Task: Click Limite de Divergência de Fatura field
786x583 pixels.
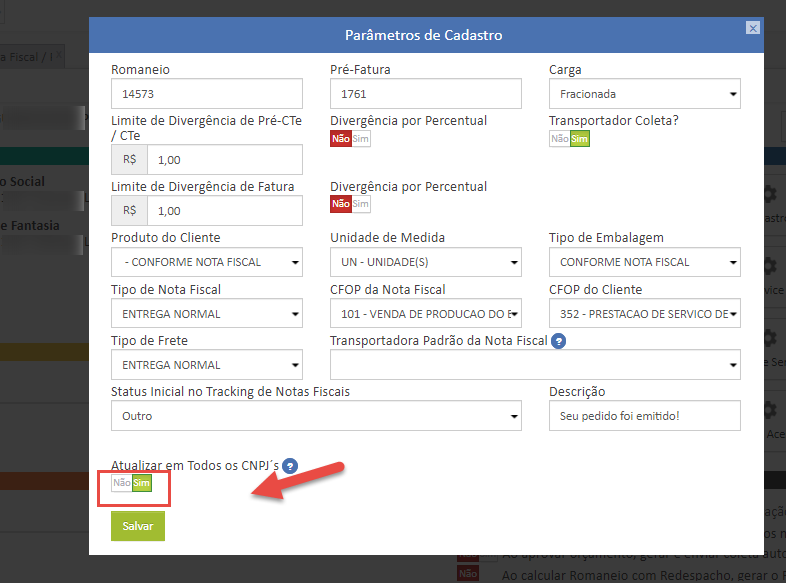Action: (224, 211)
